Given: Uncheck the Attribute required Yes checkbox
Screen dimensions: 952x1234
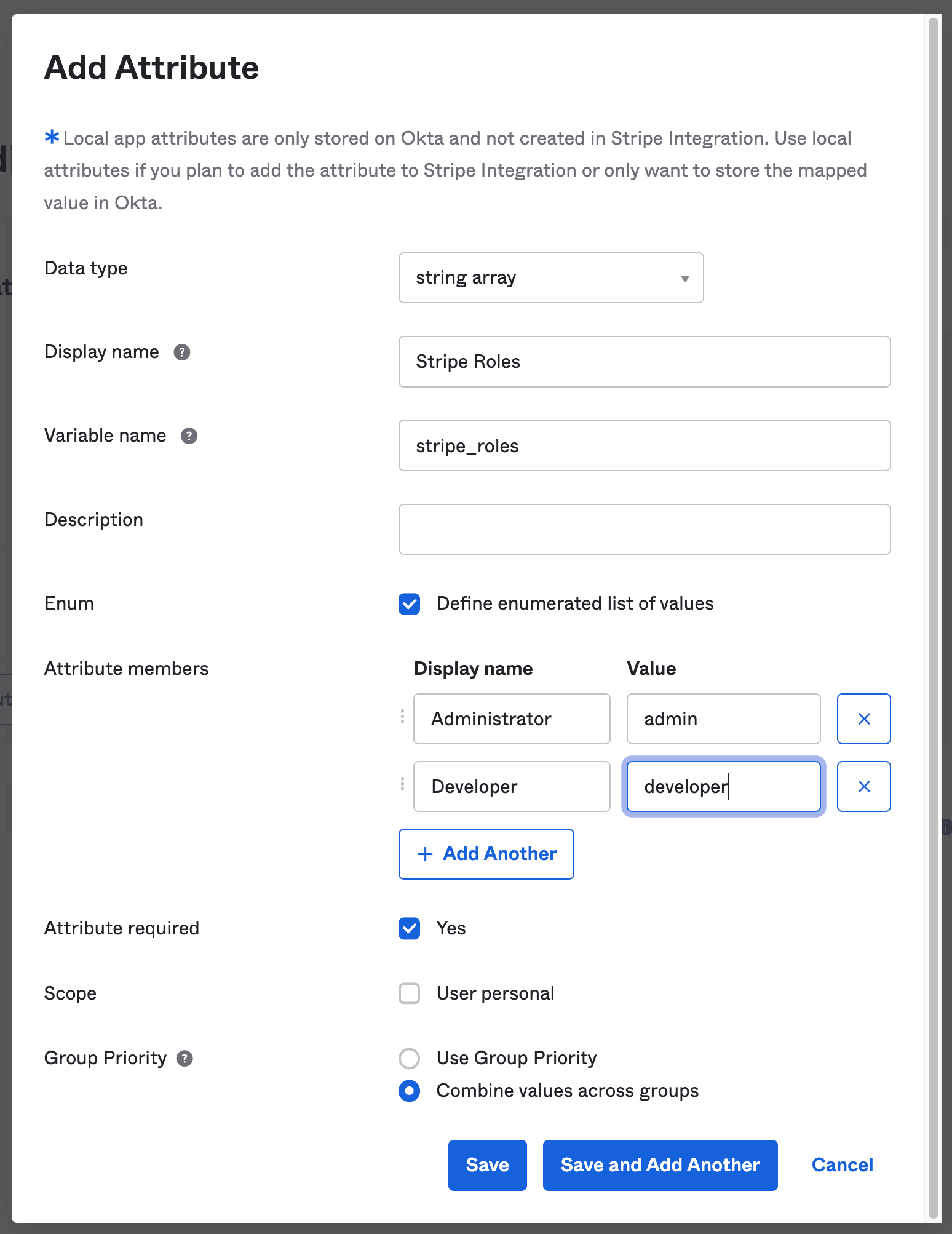Looking at the screenshot, I should [410, 928].
